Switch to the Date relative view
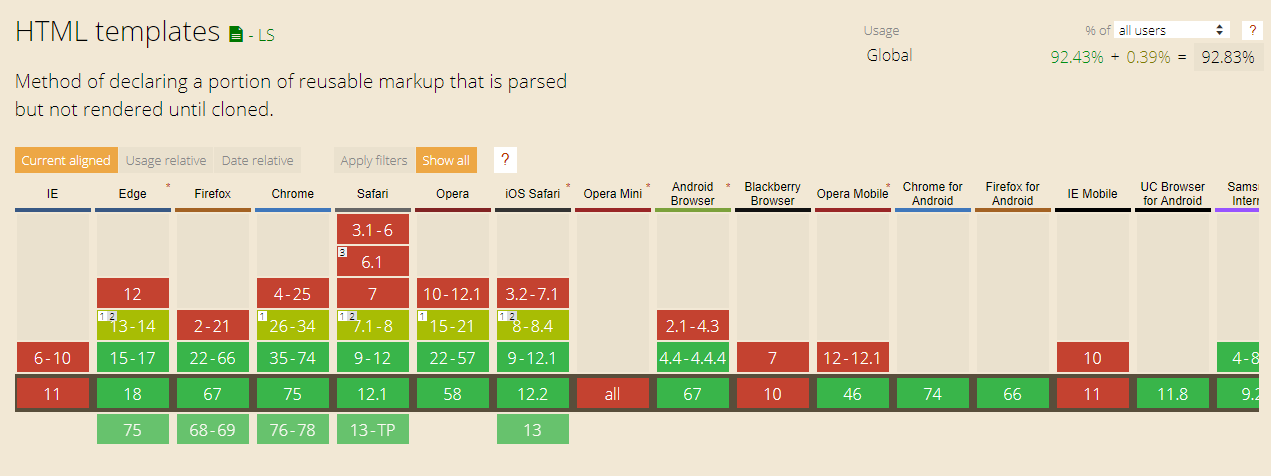This screenshot has height=476, width=1271. (x=258, y=160)
